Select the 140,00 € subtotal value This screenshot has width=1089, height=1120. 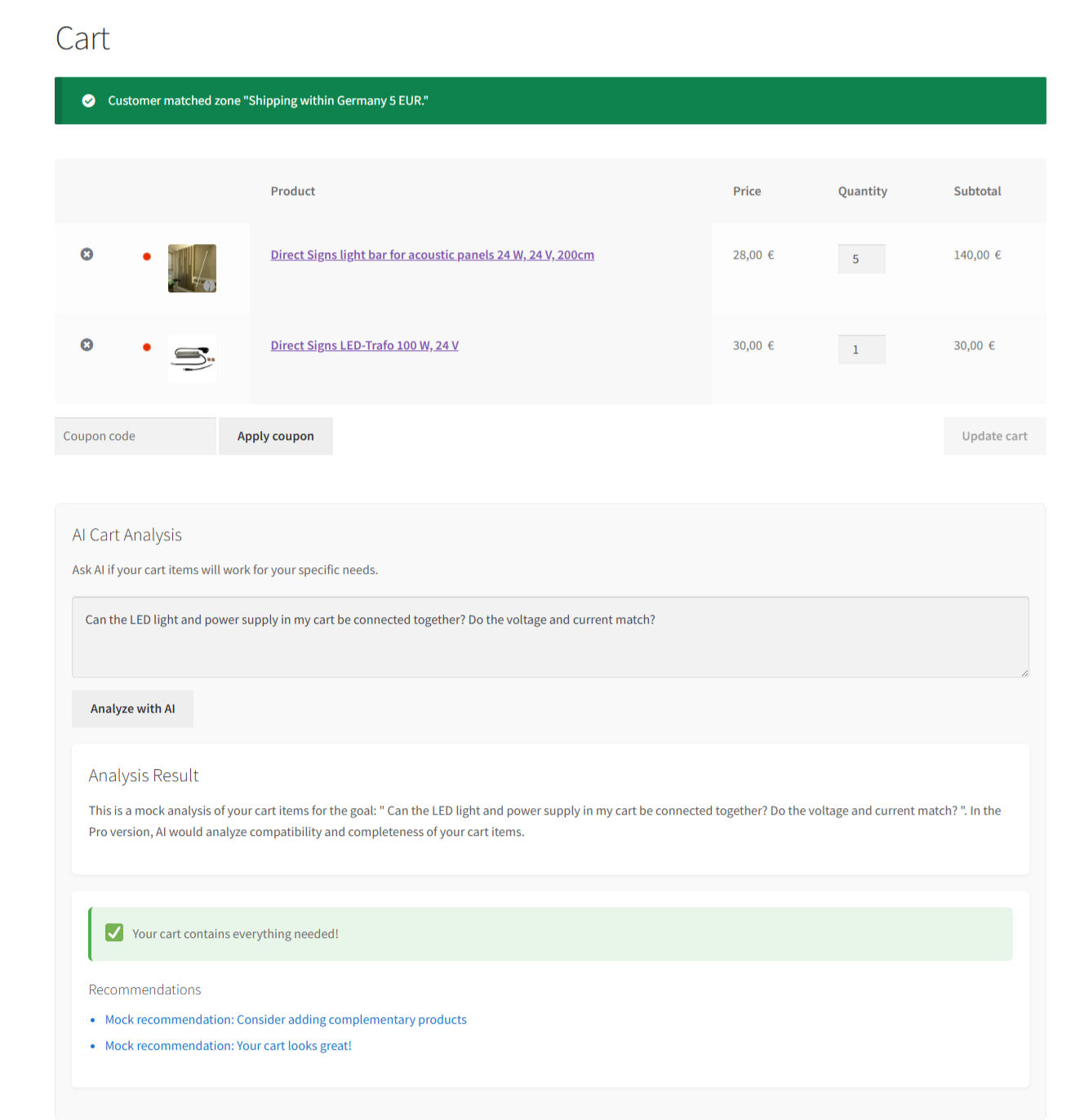977,255
